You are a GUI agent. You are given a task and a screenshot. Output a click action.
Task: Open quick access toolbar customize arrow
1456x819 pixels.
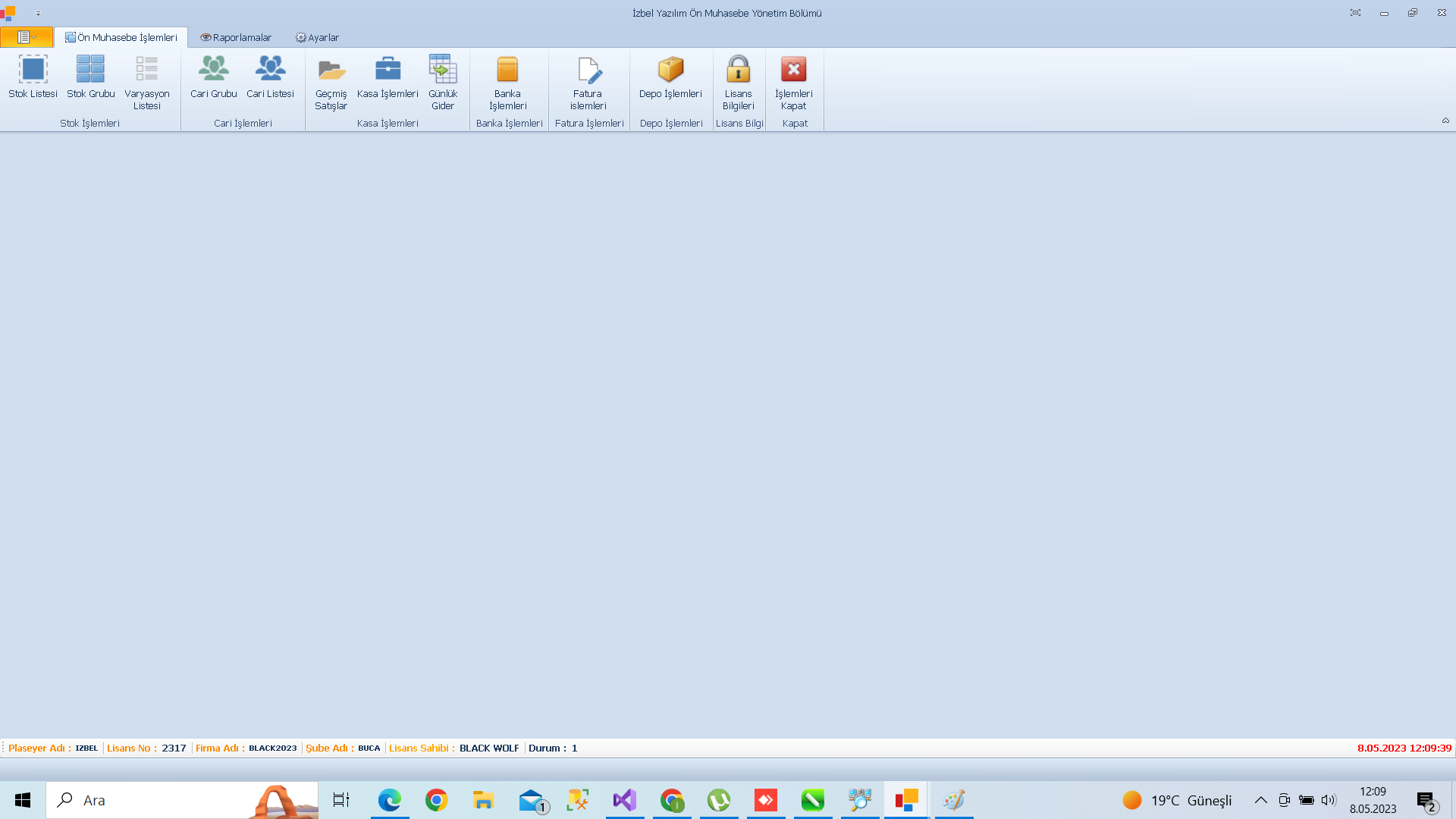click(x=38, y=13)
